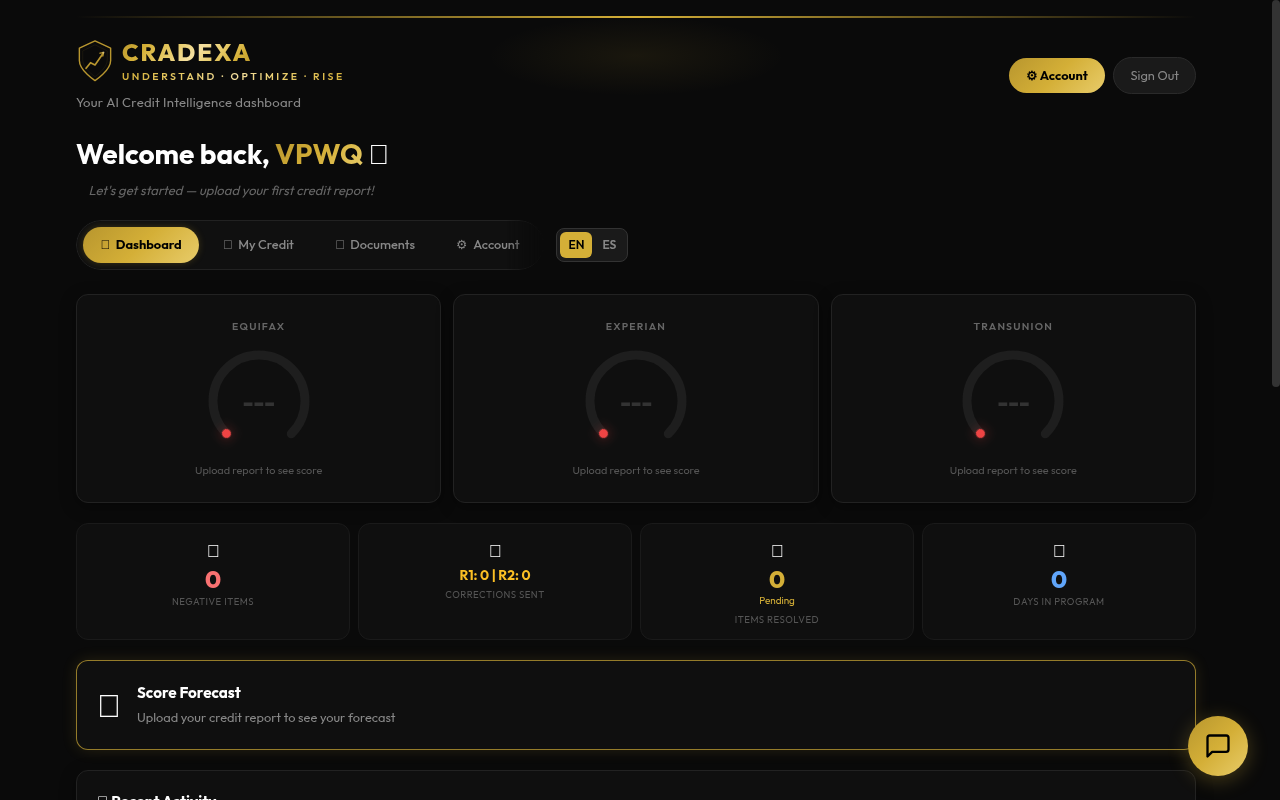Click the NEGATIVE ITEMS label
This screenshot has height=800, width=1280.
pyautogui.click(x=213, y=602)
